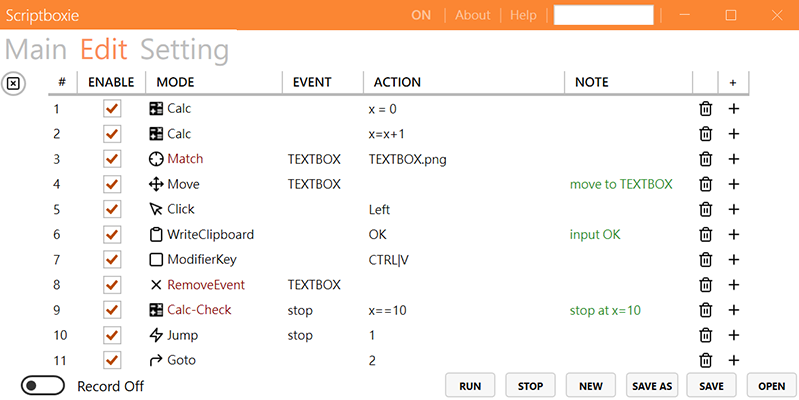Click the trash icon for the Calc-Check row
799x400 pixels.
click(x=705, y=310)
